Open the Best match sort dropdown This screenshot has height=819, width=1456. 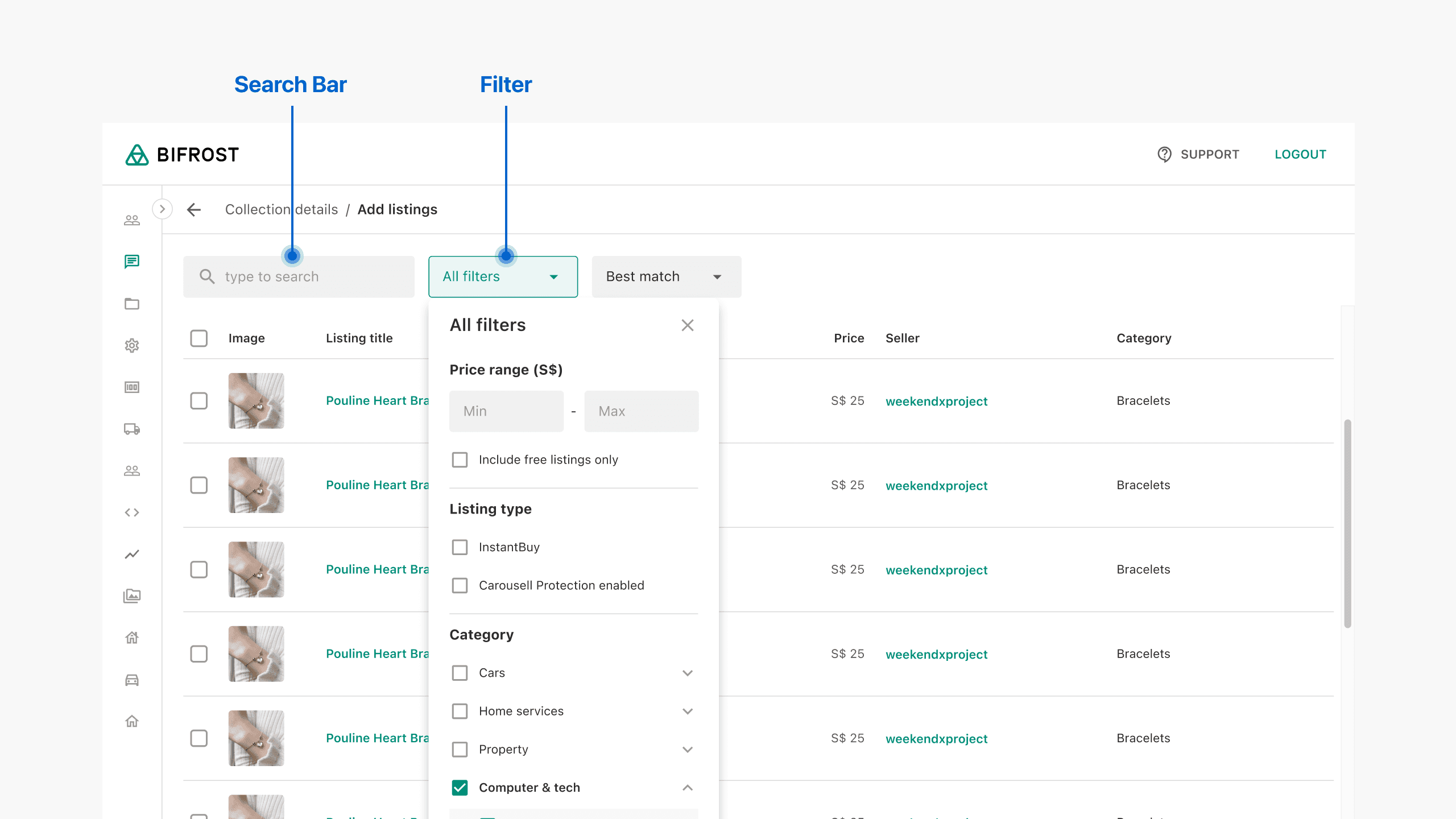pos(666,277)
